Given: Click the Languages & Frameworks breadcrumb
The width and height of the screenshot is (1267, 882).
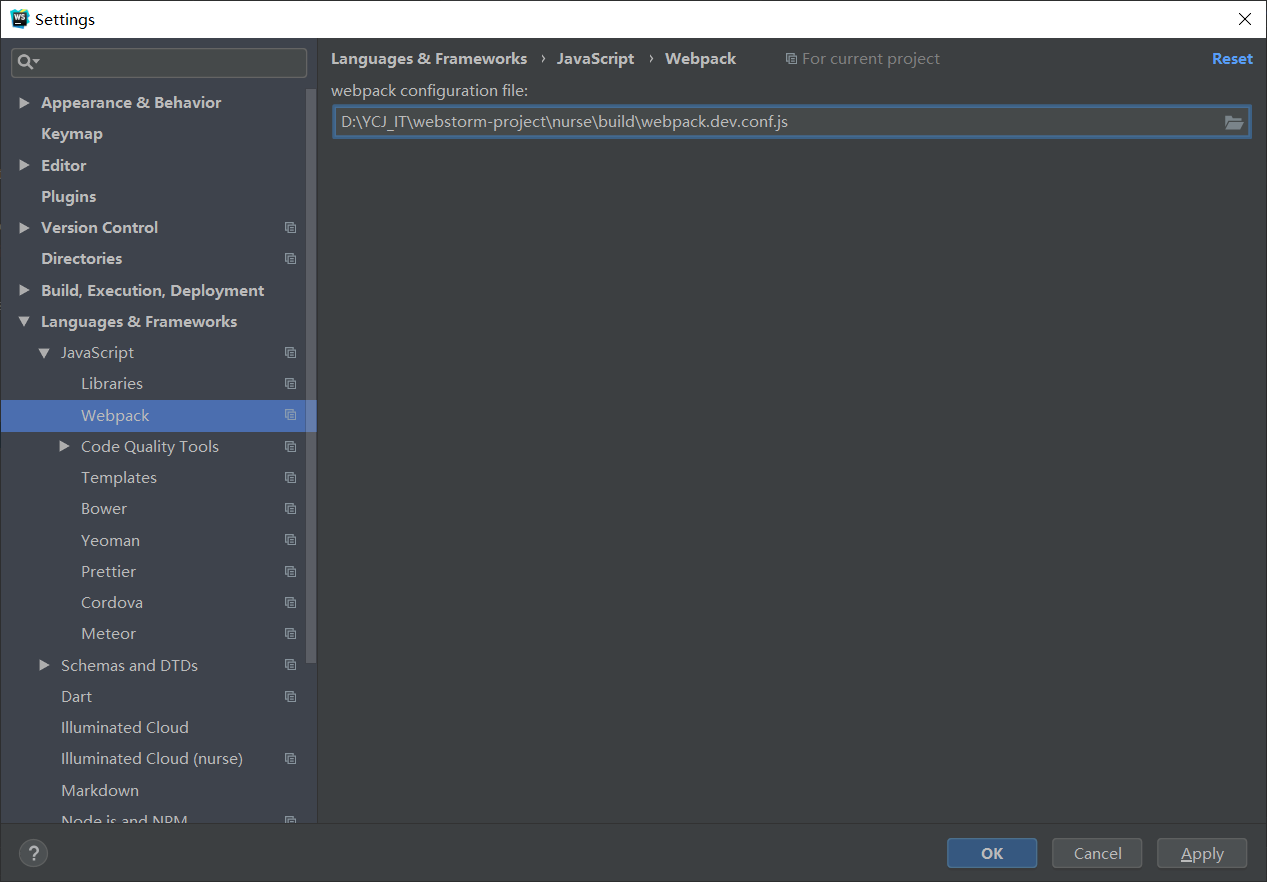Looking at the screenshot, I should [428, 58].
